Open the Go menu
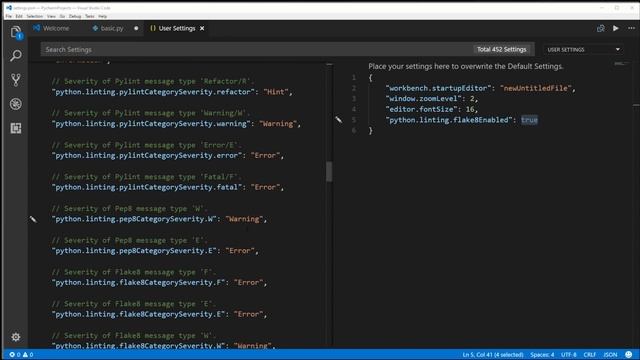Screen dimensions: 640x360 point(62,16)
